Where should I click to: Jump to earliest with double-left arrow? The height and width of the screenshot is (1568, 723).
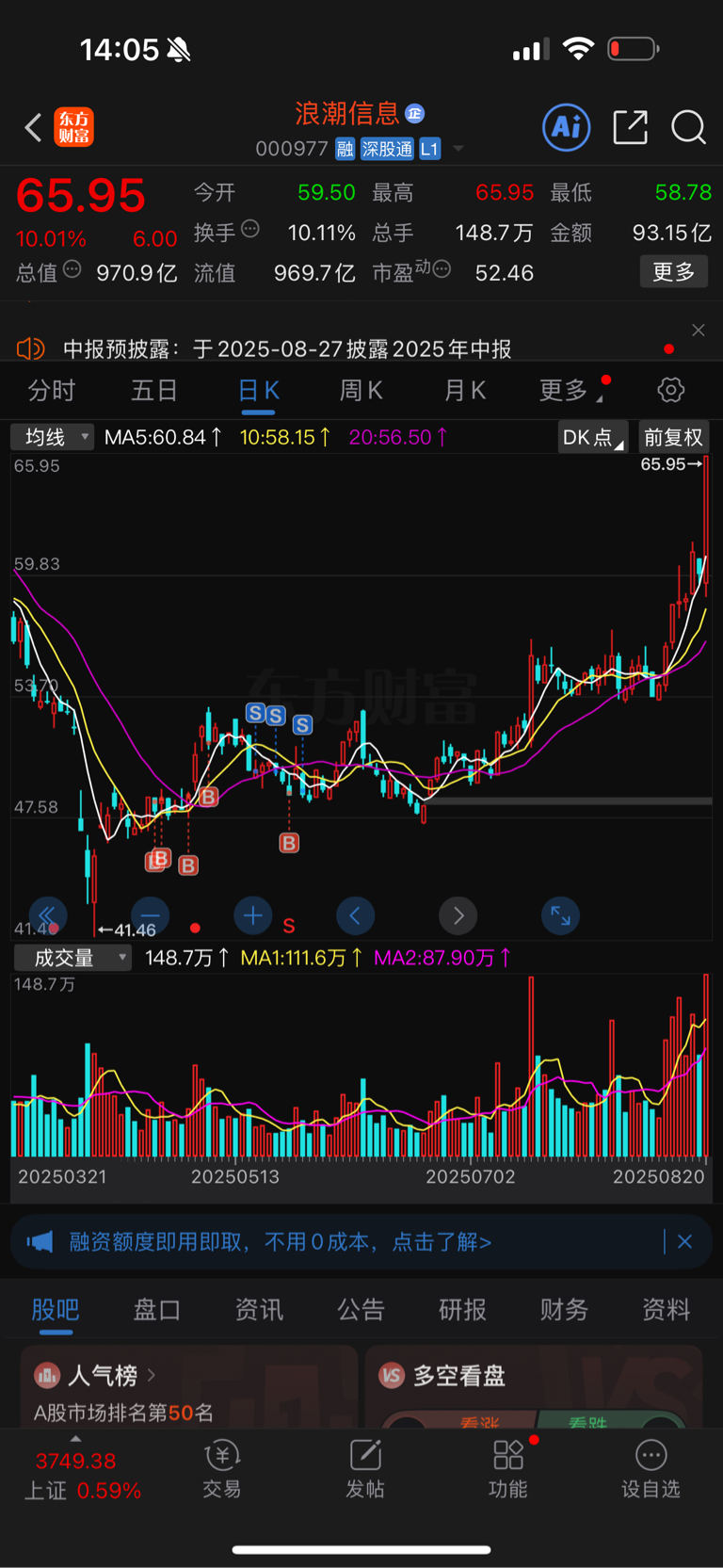tap(47, 915)
